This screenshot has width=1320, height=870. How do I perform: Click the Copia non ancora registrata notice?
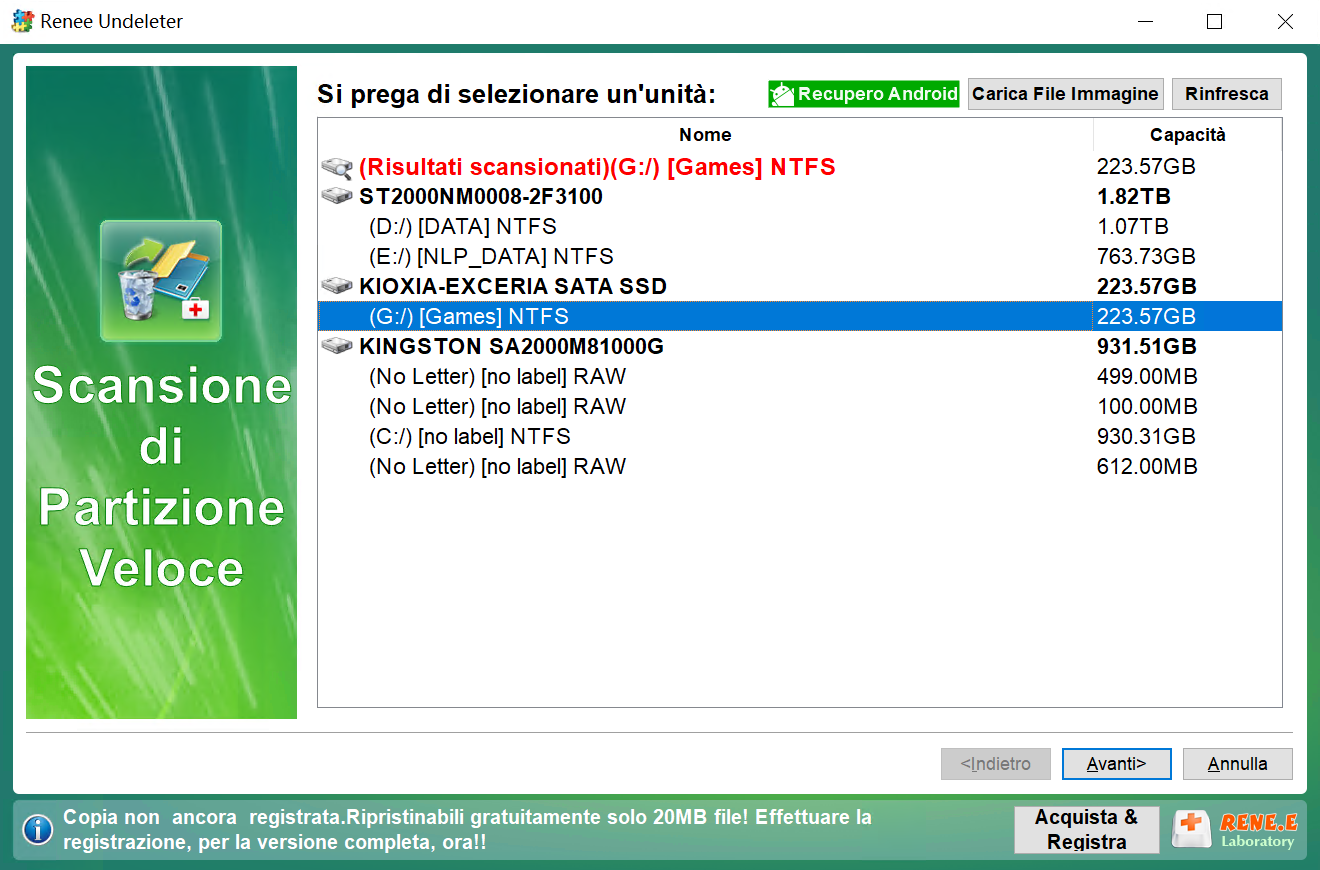(x=467, y=830)
